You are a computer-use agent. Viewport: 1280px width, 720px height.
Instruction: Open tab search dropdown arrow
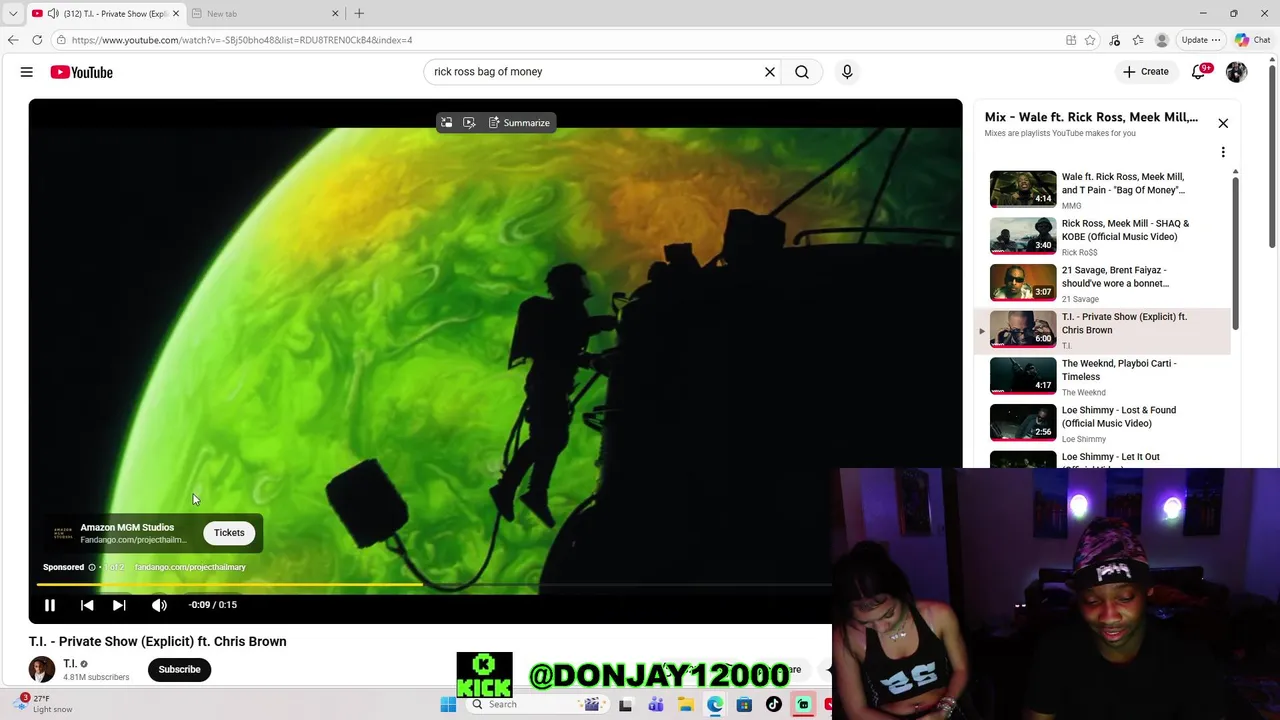13,14
